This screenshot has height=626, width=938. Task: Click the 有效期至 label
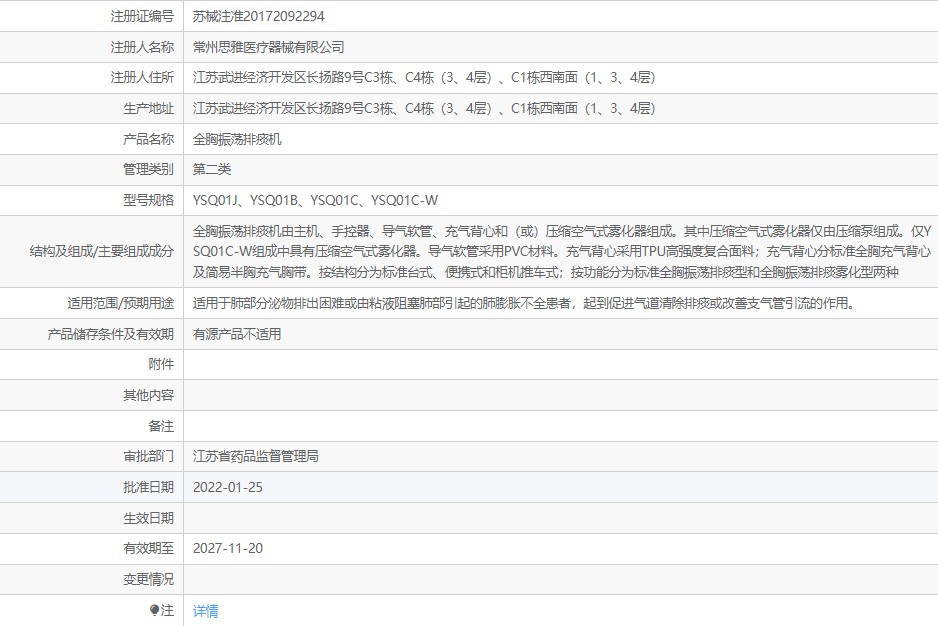tap(148, 548)
